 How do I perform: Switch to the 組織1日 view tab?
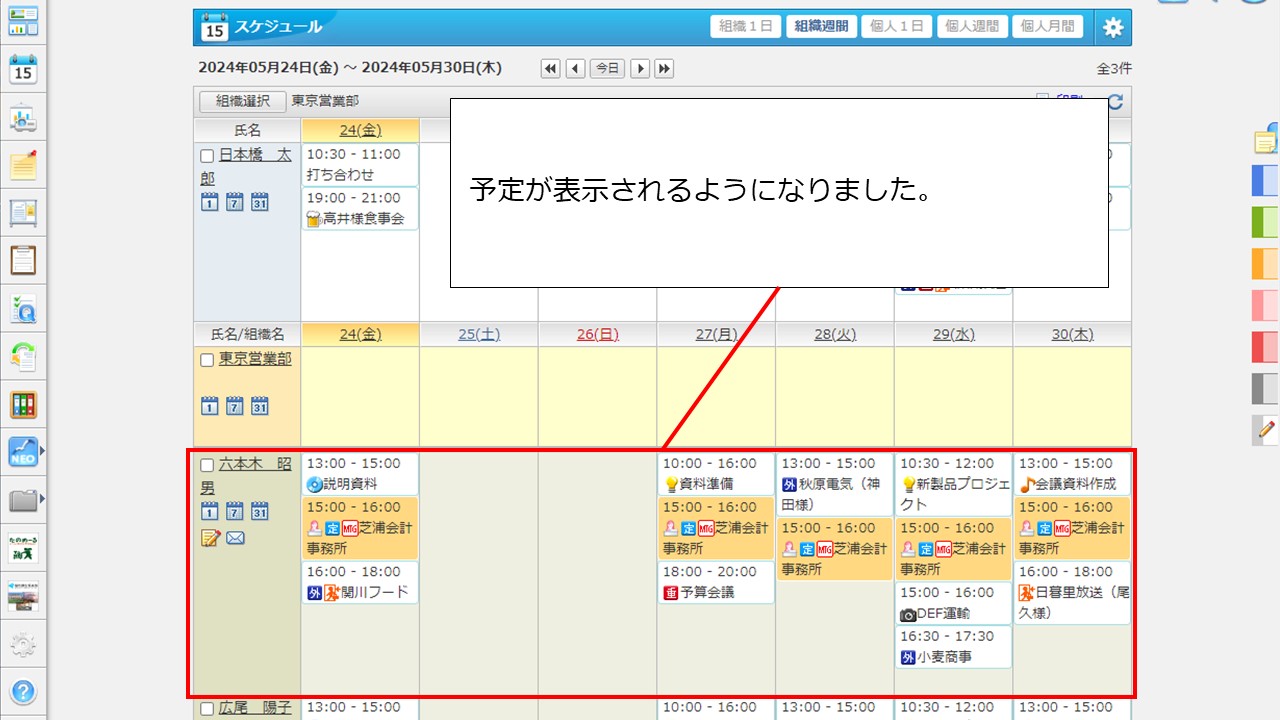click(x=746, y=27)
